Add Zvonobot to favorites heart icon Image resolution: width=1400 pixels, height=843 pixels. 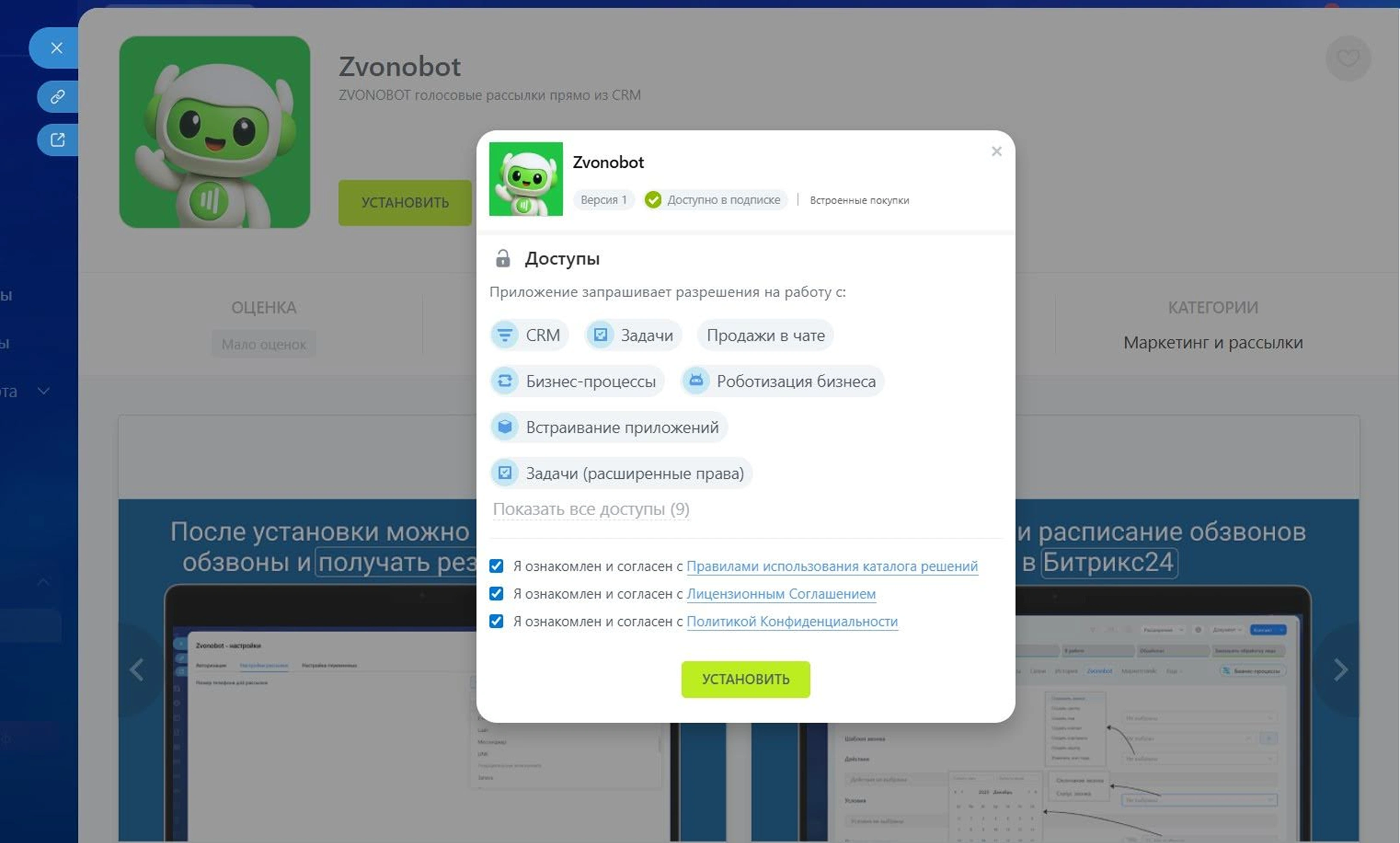1348,58
